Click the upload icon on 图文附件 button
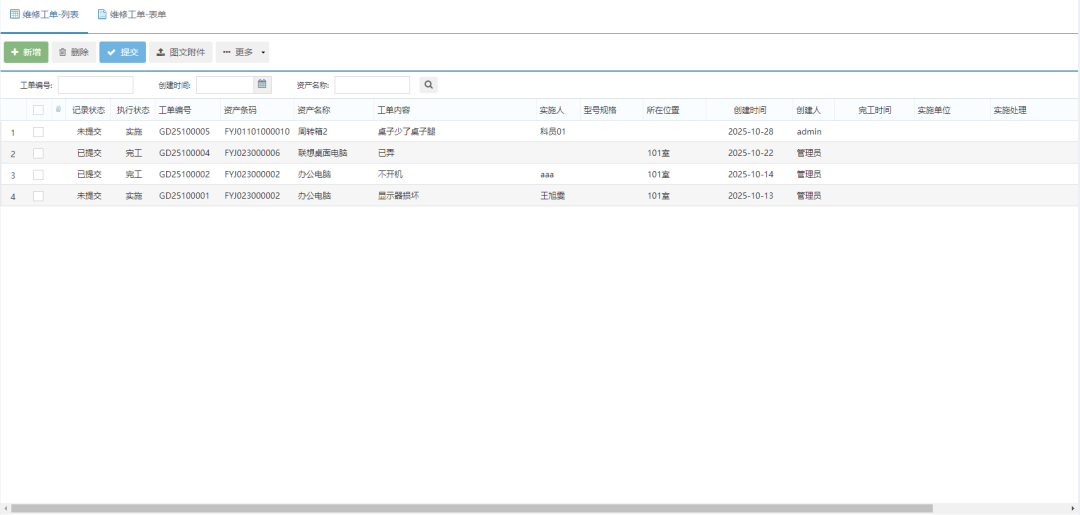The image size is (1080, 515). pyautogui.click(x=161, y=52)
